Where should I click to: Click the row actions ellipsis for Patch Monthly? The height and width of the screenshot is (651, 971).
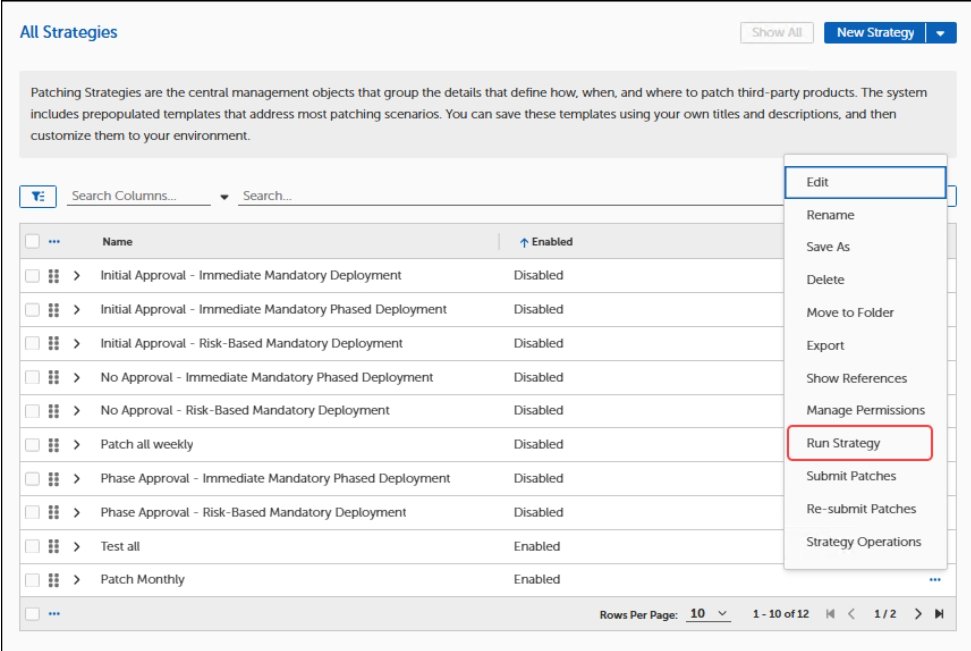pyautogui.click(x=934, y=579)
